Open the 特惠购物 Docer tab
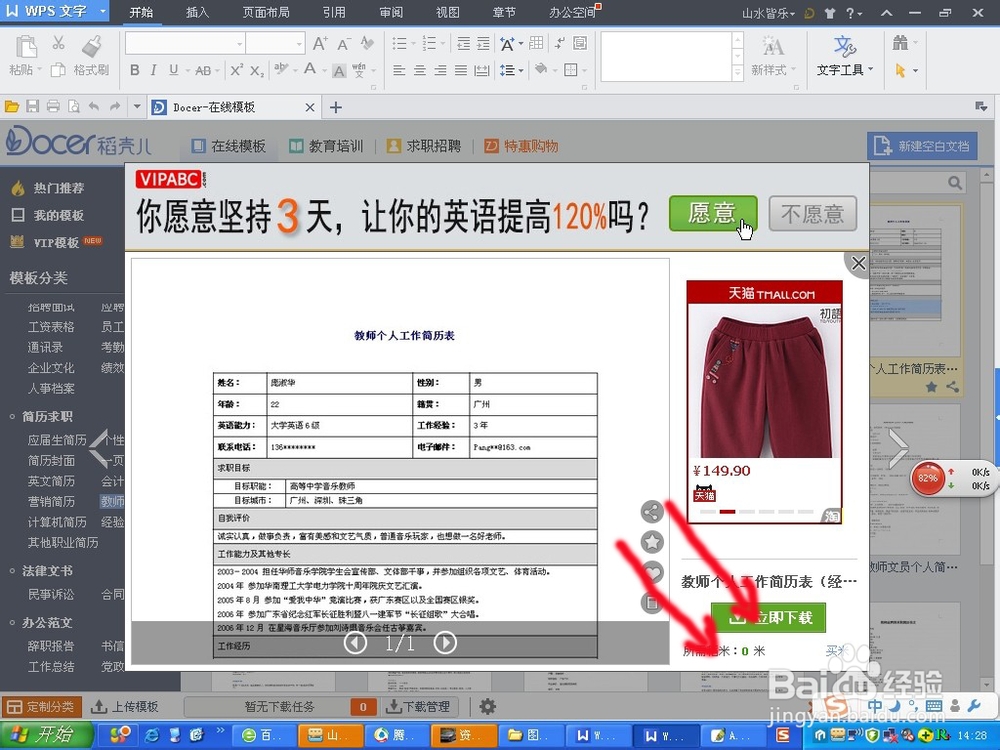Screen dimensions: 1000x750 521,146
